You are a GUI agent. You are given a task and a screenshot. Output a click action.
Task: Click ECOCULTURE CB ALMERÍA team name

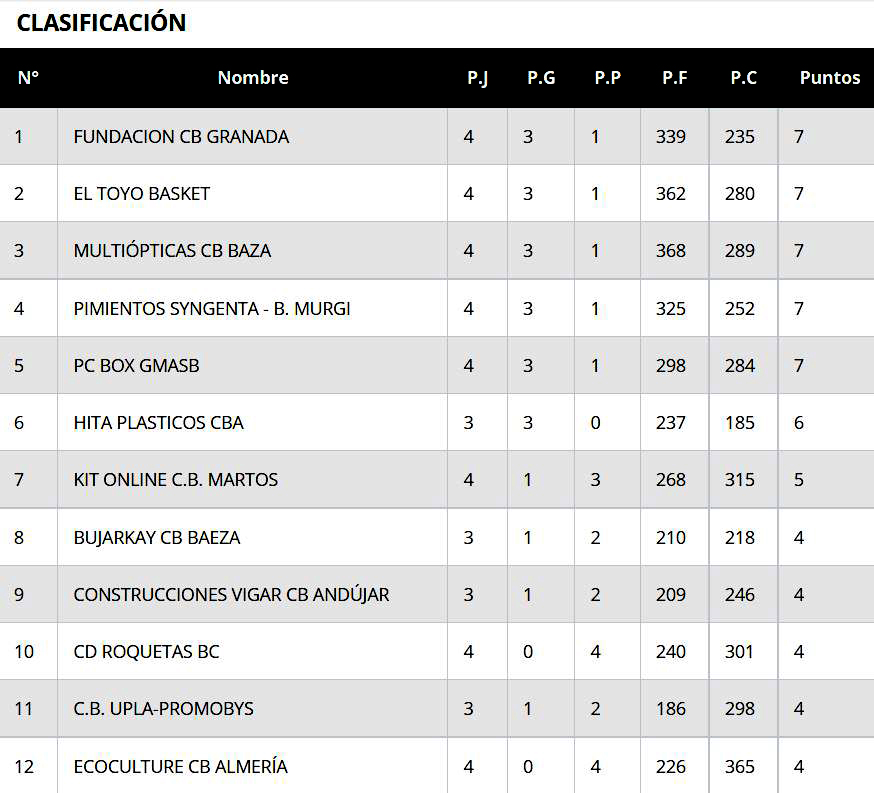click(x=180, y=767)
